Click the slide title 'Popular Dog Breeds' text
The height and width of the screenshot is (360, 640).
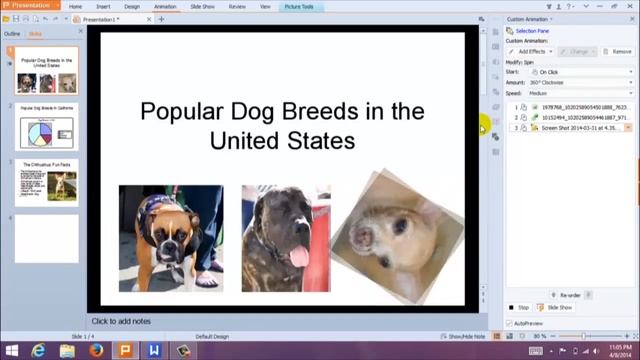[x=282, y=126]
